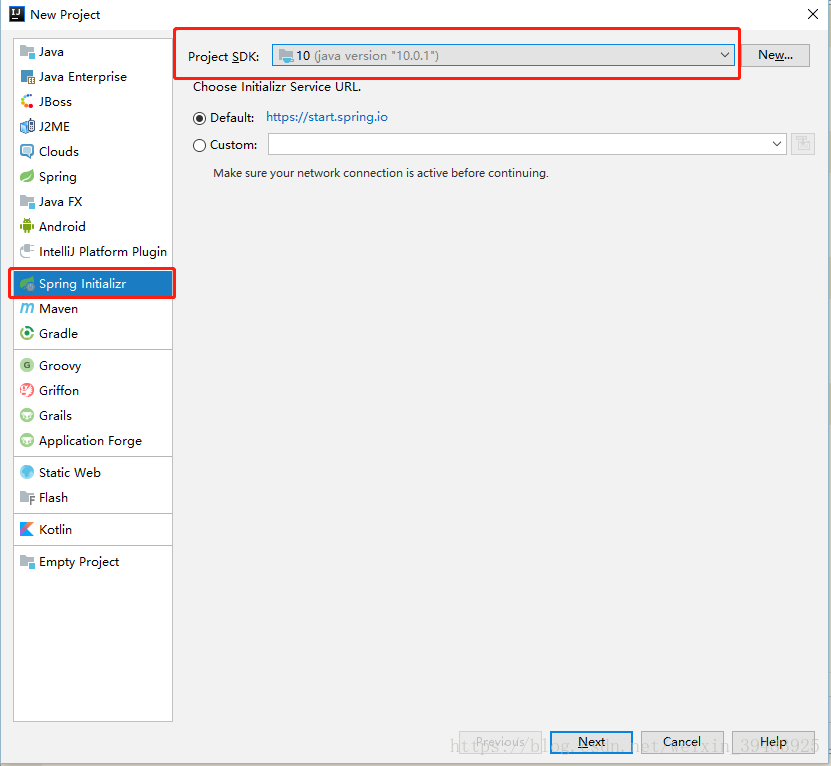Select J2ME project type label
This screenshot has height=766, width=831.
[x=54, y=127]
